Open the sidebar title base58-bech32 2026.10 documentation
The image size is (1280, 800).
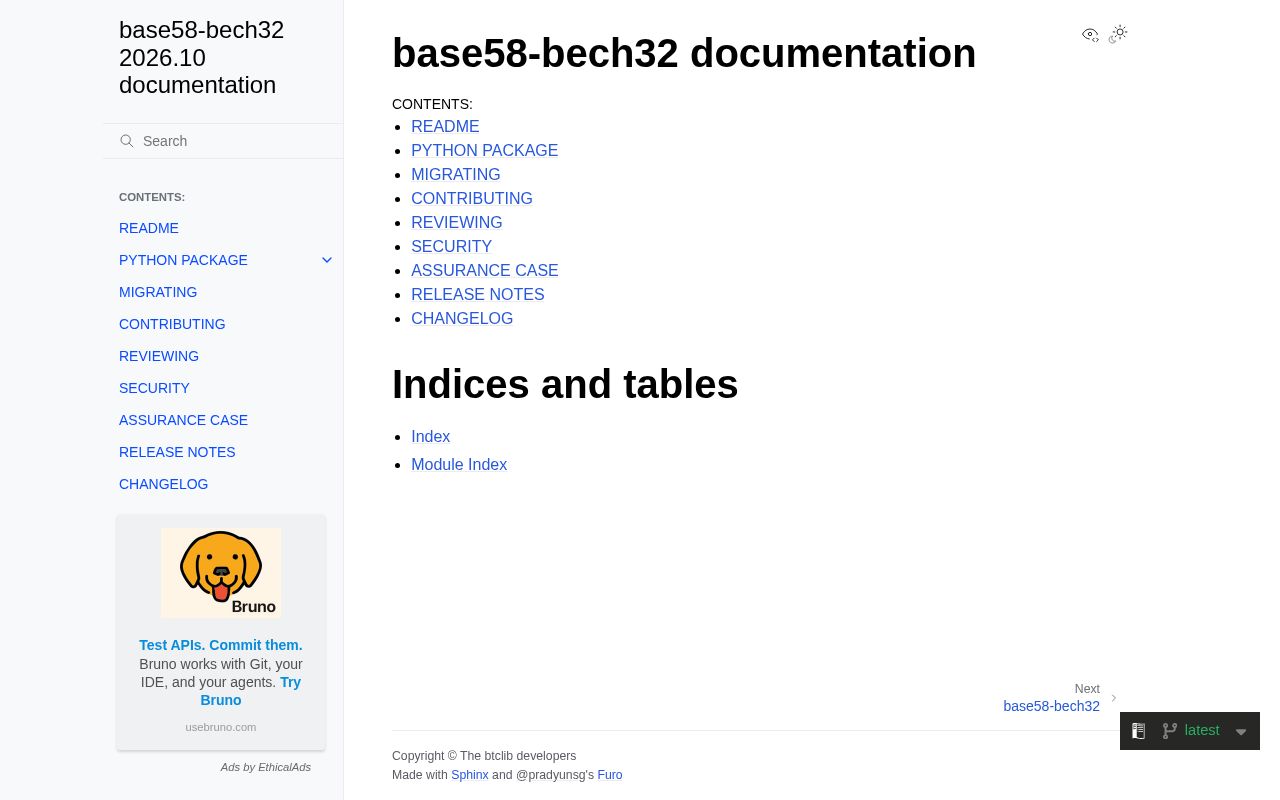point(201,58)
